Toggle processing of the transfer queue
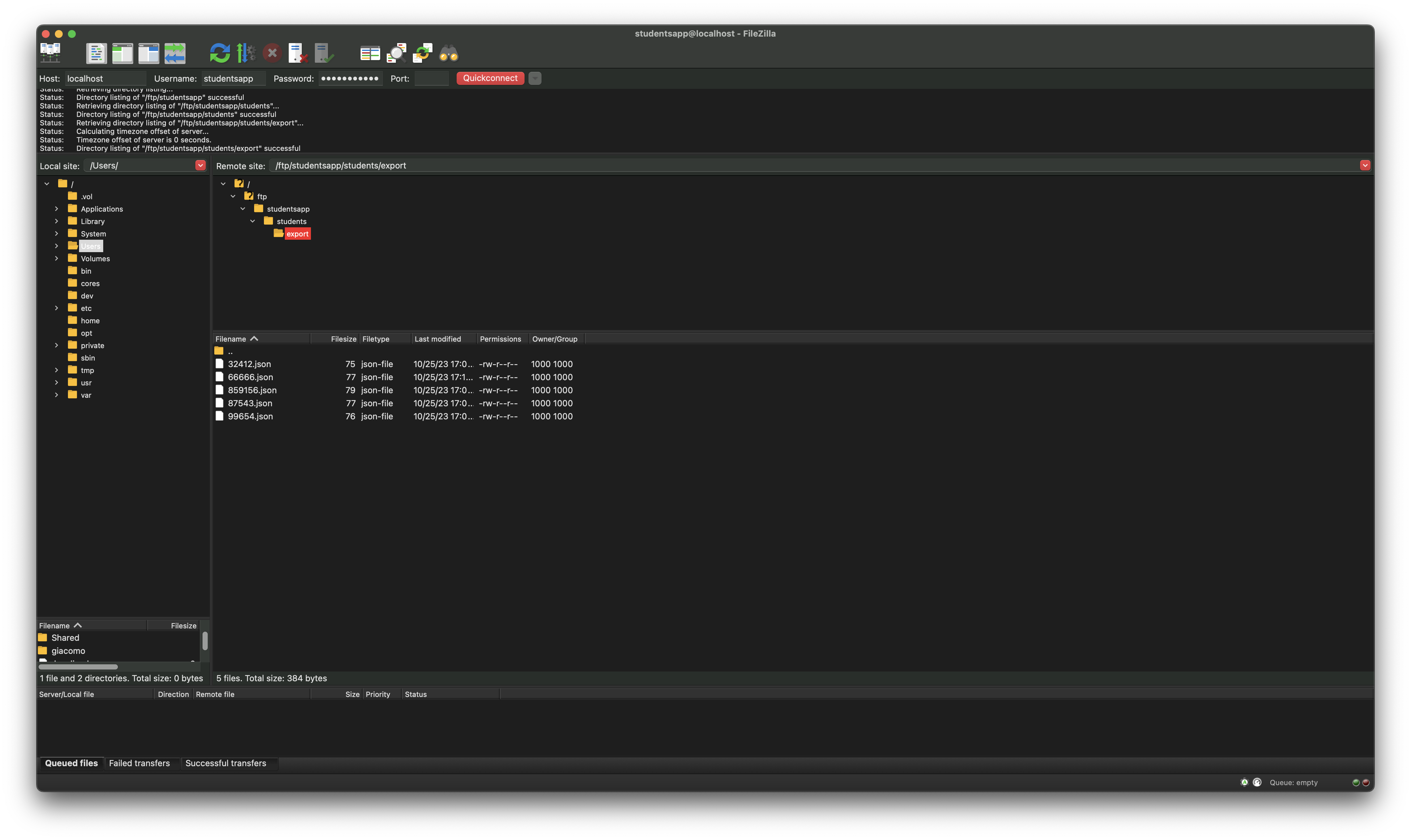1411x840 pixels. point(246,53)
